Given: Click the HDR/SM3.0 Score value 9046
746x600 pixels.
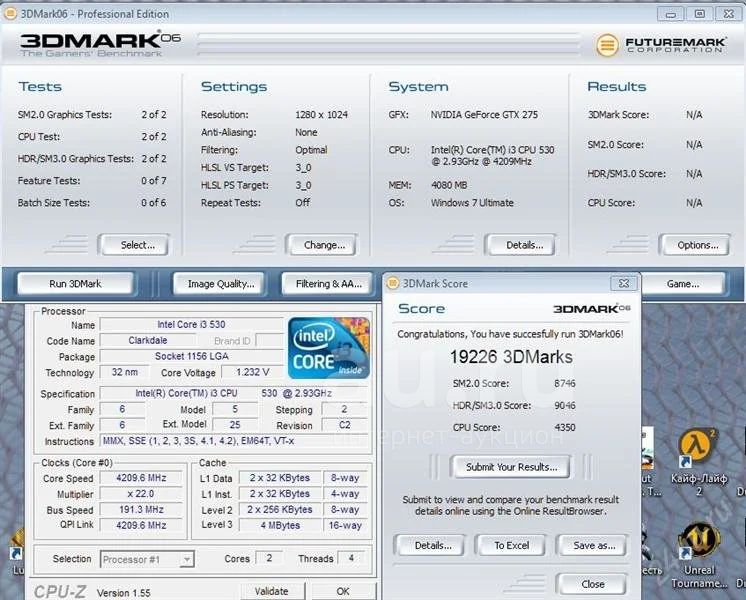Looking at the screenshot, I should pyautogui.click(x=565, y=406).
